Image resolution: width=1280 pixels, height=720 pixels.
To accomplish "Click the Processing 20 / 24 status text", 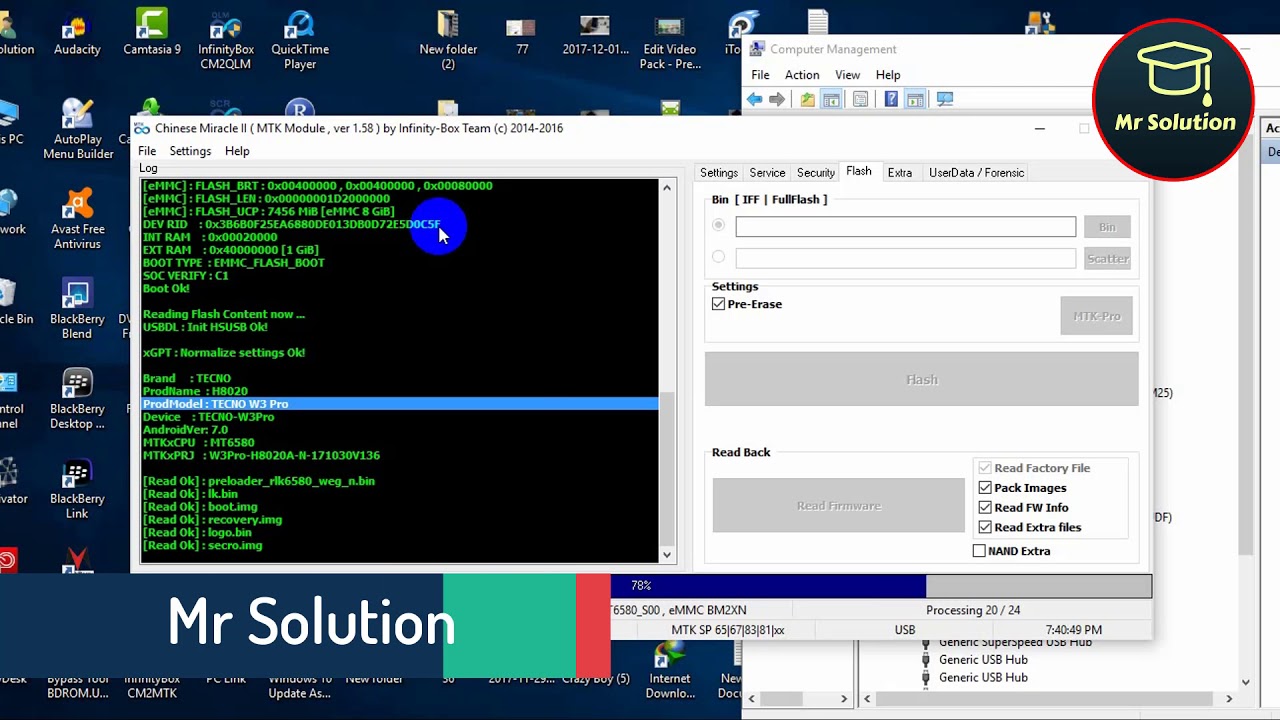I will pyautogui.click(x=973, y=610).
